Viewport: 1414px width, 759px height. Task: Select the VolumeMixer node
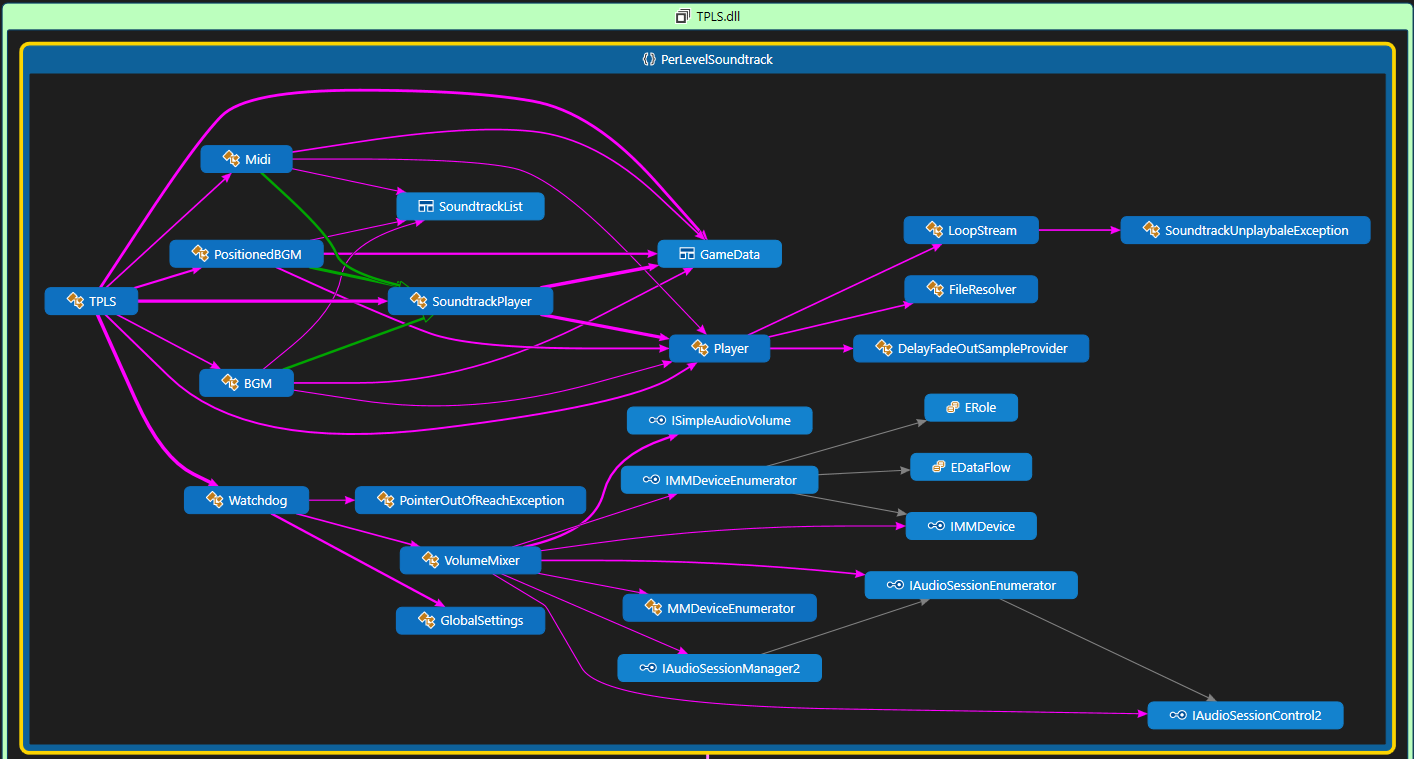(x=471, y=561)
